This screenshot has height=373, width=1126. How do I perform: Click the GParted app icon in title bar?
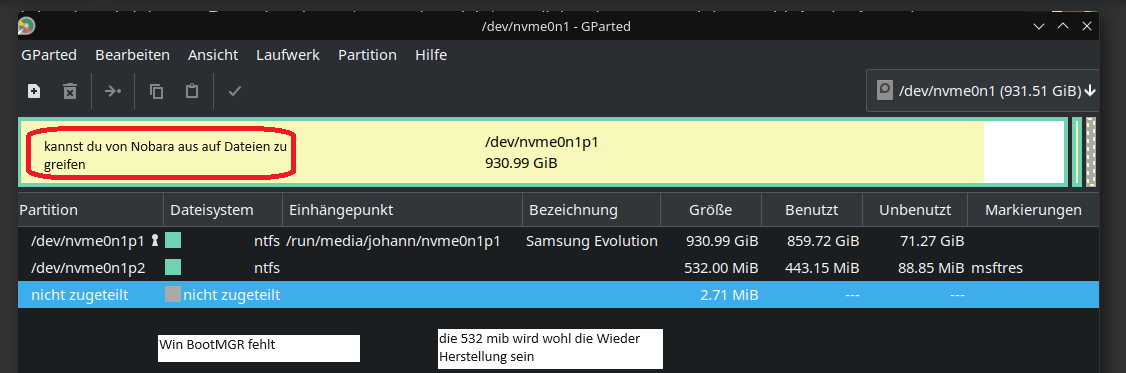(x=27, y=26)
